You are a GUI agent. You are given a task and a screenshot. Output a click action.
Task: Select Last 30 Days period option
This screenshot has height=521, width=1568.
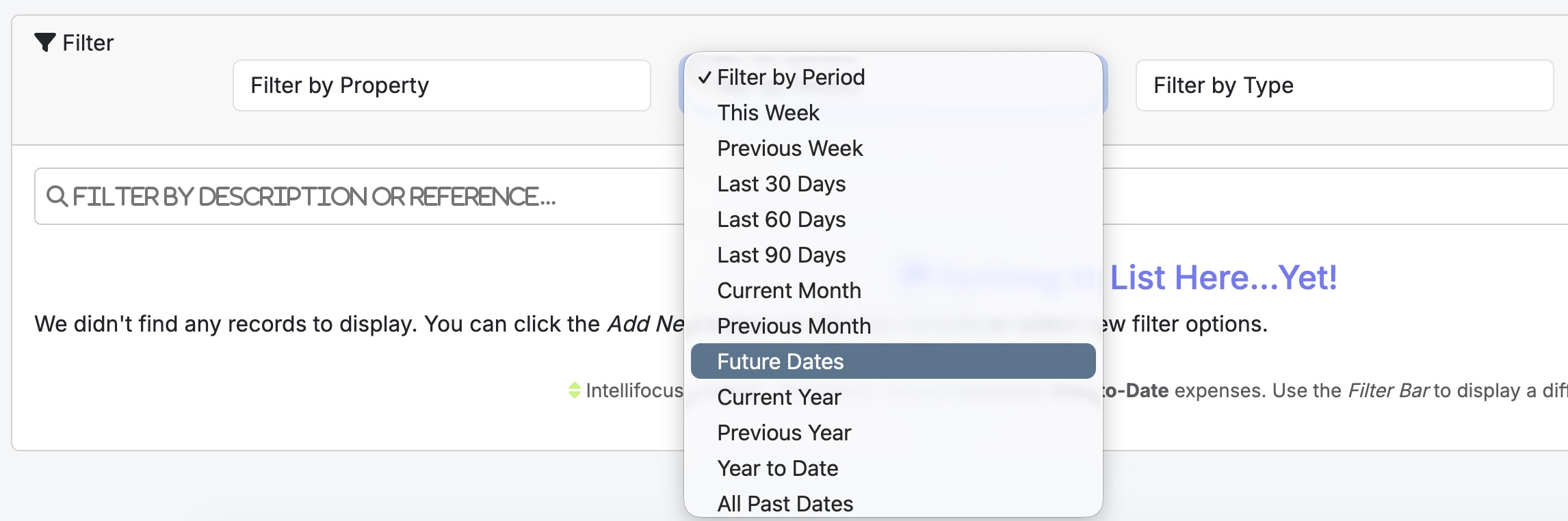point(781,184)
